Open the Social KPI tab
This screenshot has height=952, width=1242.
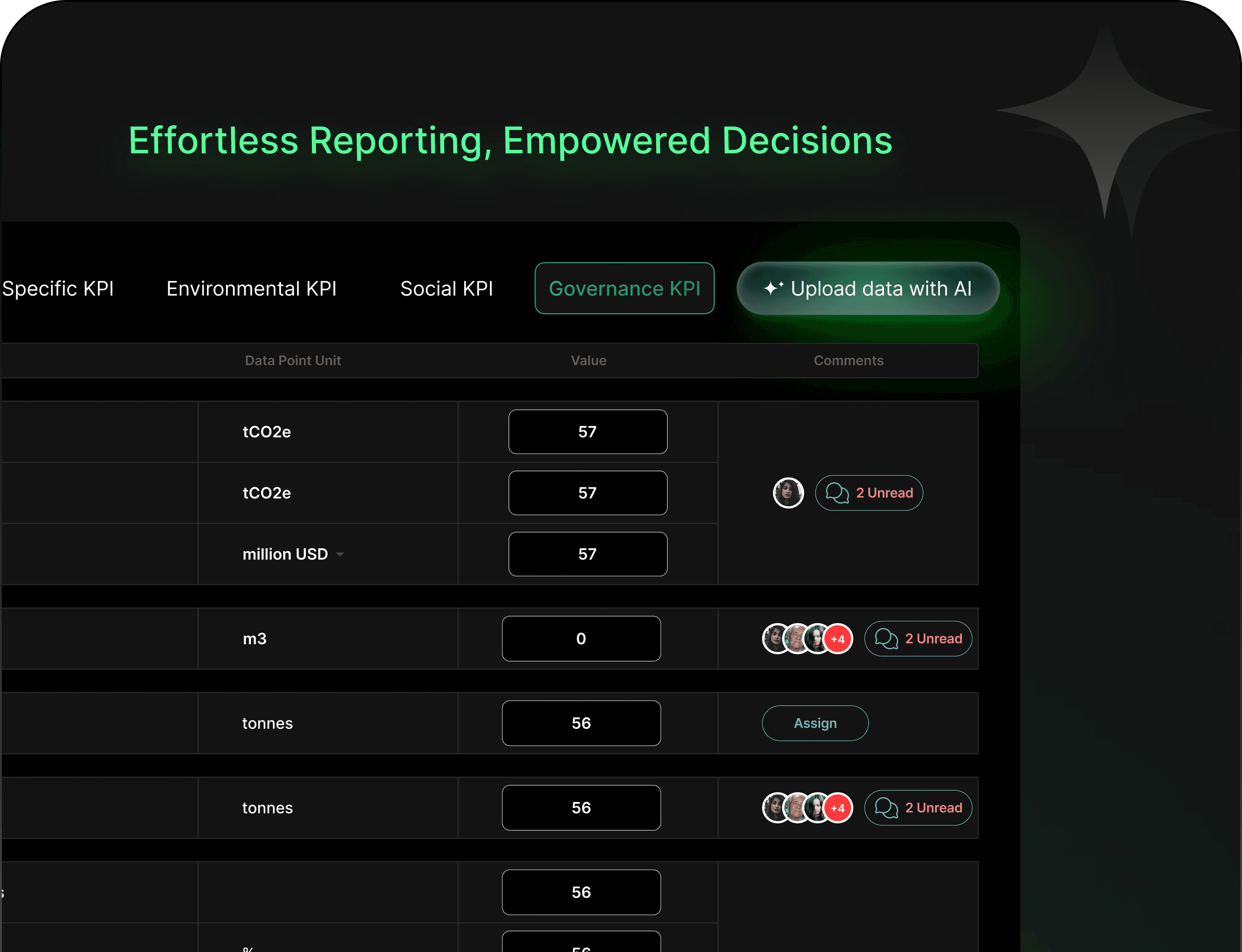446,288
